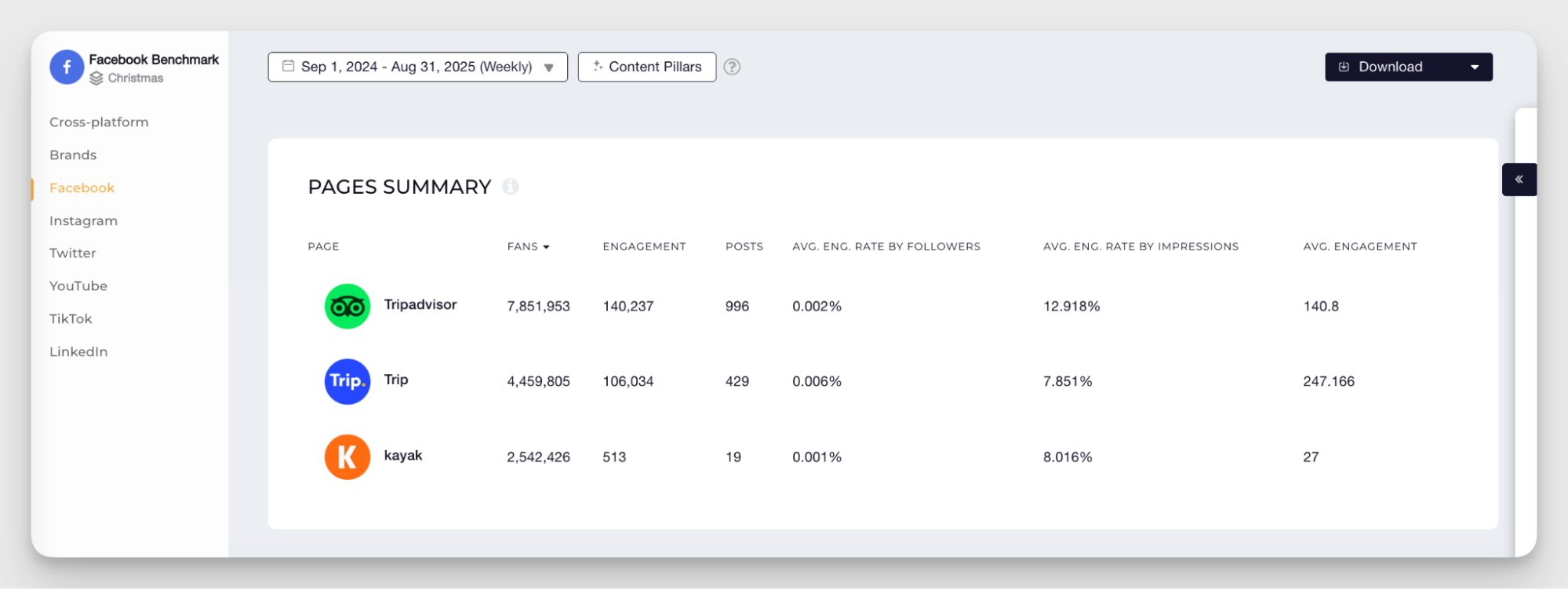Image resolution: width=1568 pixels, height=589 pixels.
Task: Expand the collapsed right side panel
Action: (1519, 180)
